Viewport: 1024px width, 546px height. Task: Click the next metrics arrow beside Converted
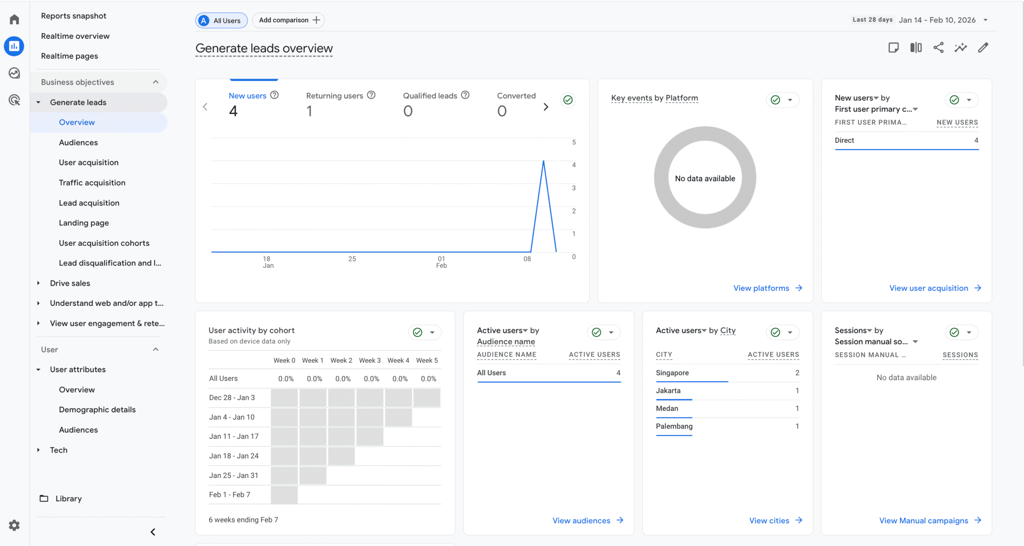tap(546, 107)
